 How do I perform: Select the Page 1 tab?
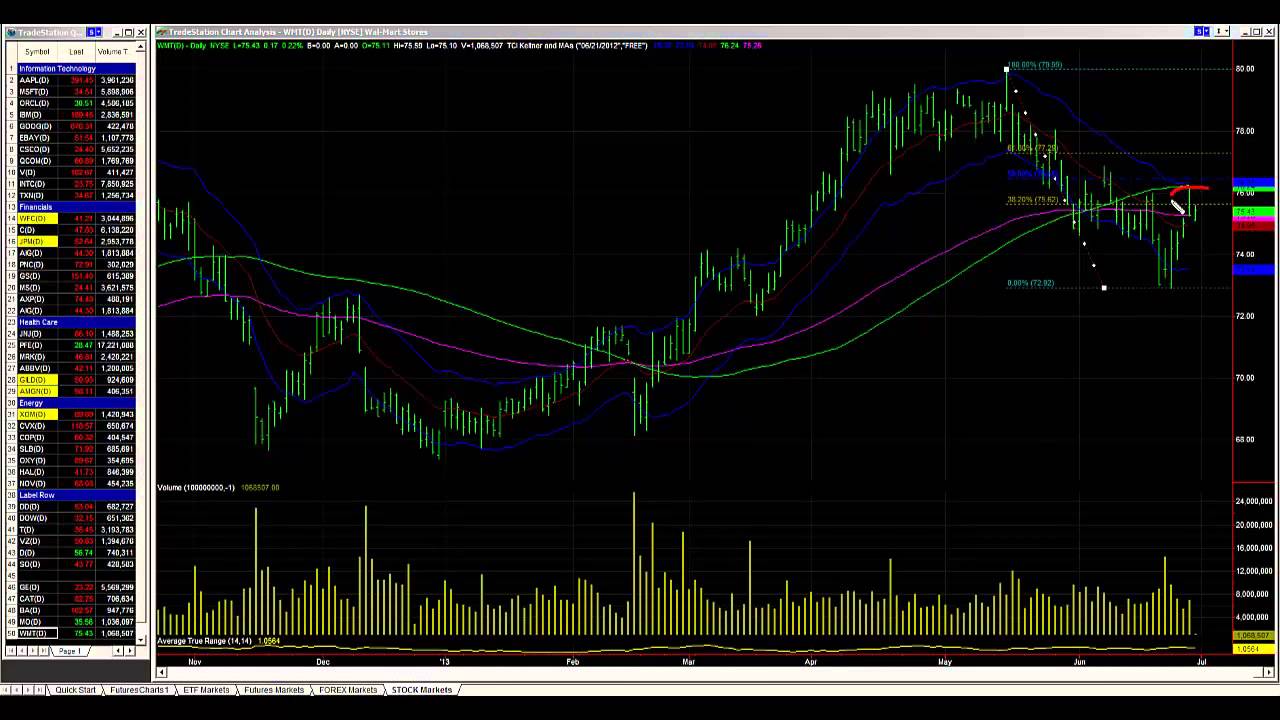(x=70, y=651)
